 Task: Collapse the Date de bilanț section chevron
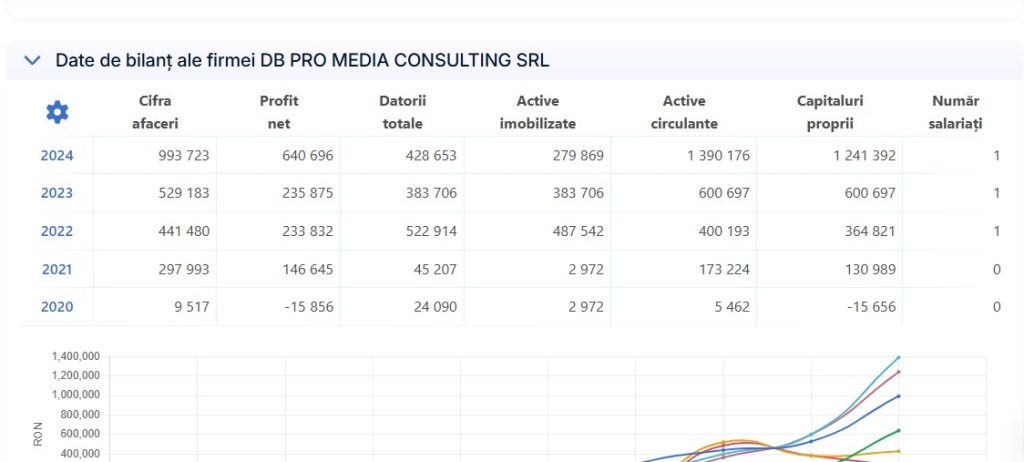(33, 61)
